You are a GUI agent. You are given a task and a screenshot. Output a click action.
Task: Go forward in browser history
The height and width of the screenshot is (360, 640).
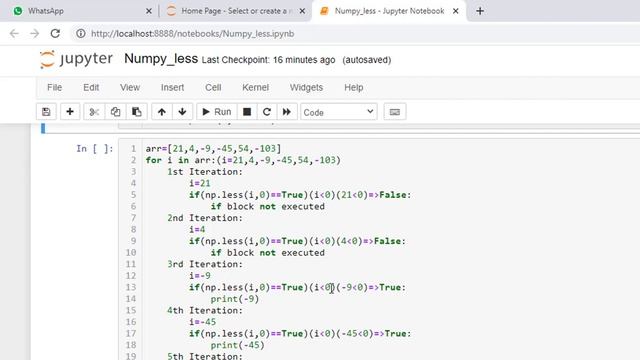pyautogui.click(x=35, y=33)
